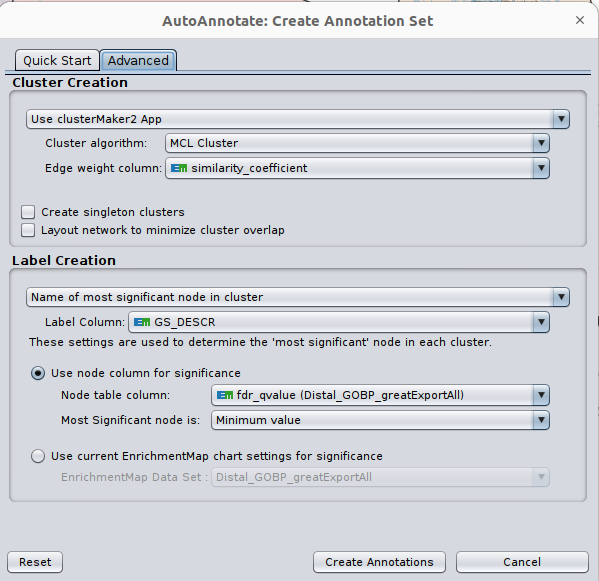
Task: Cancel the annotation set dialog
Action: pos(522,562)
